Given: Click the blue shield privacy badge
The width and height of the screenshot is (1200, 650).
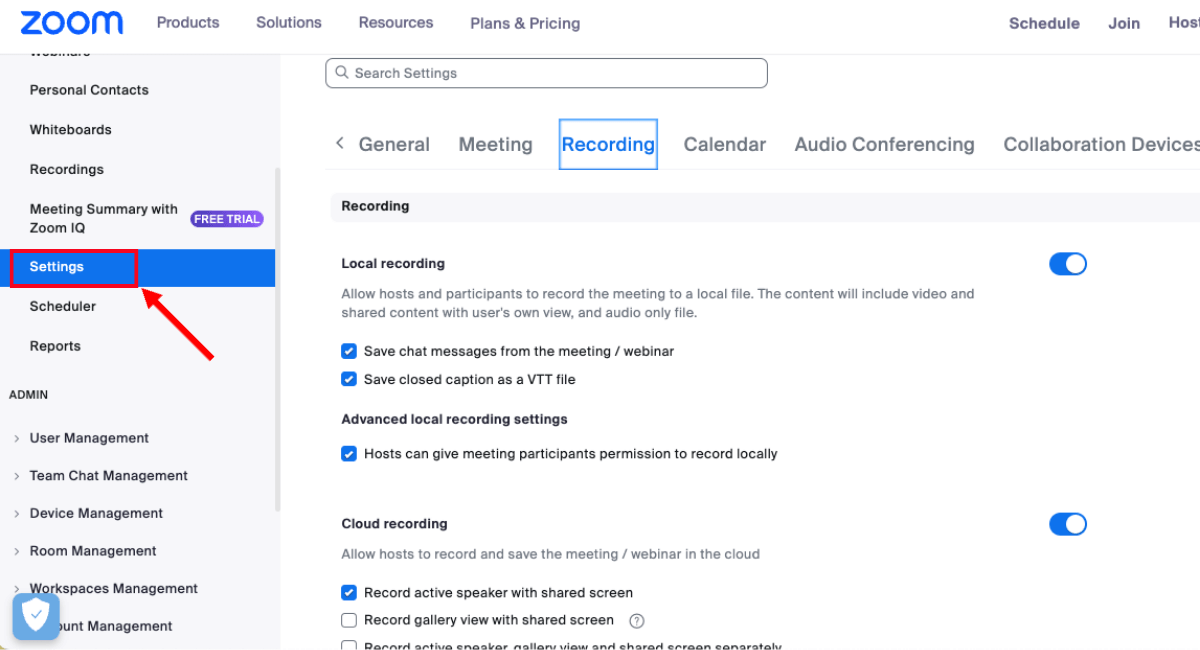Looking at the screenshot, I should tap(36, 616).
